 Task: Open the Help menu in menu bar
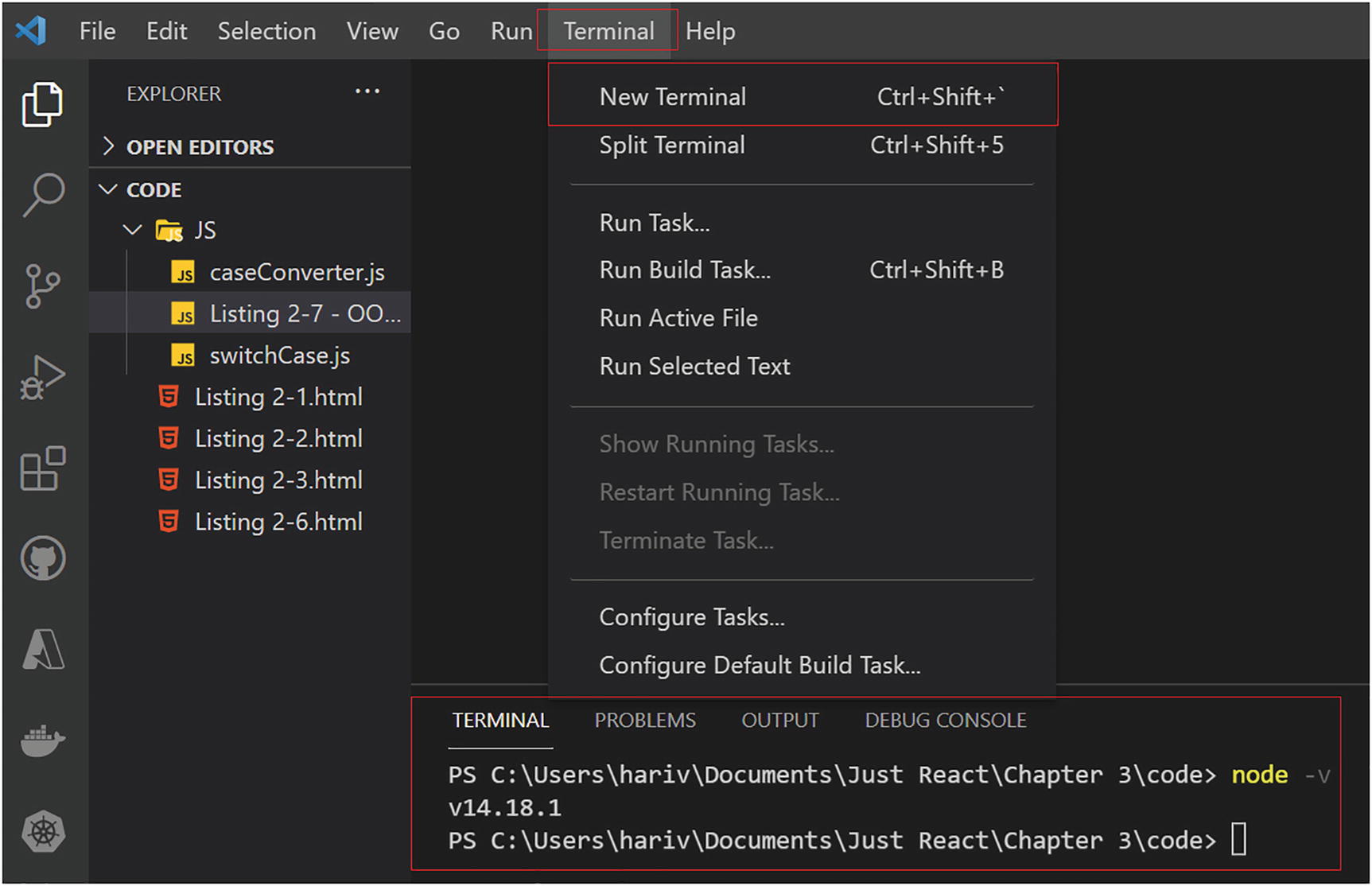click(x=709, y=32)
